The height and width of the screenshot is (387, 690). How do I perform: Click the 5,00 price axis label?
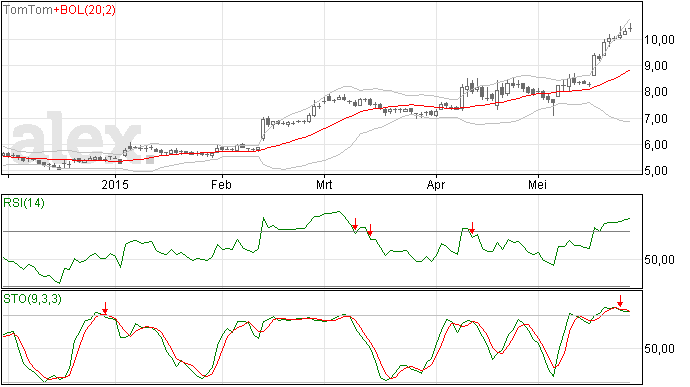[x=656, y=171]
